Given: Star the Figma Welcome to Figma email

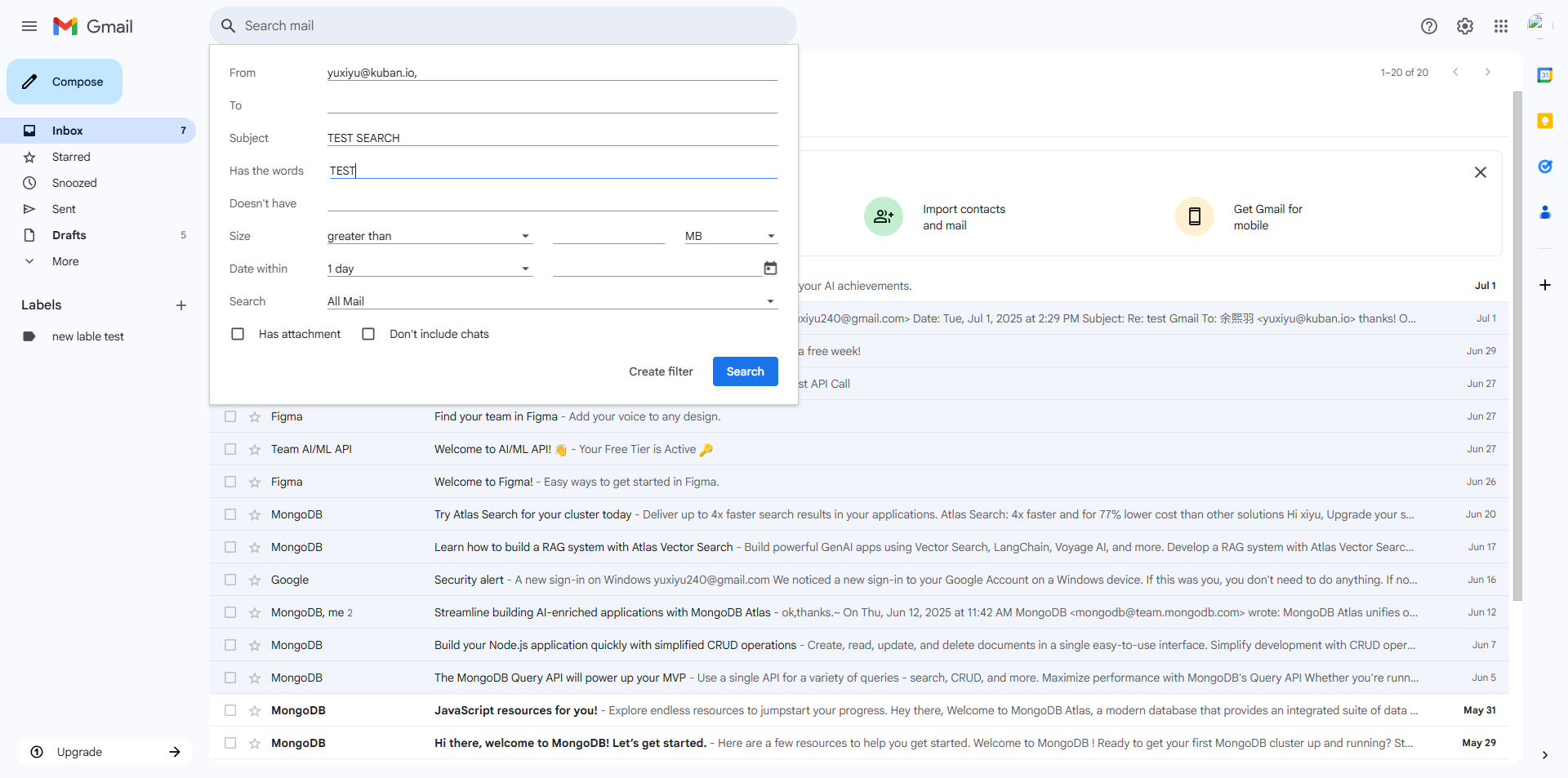Looking at the screenshot, I should (x=255, y=482).
